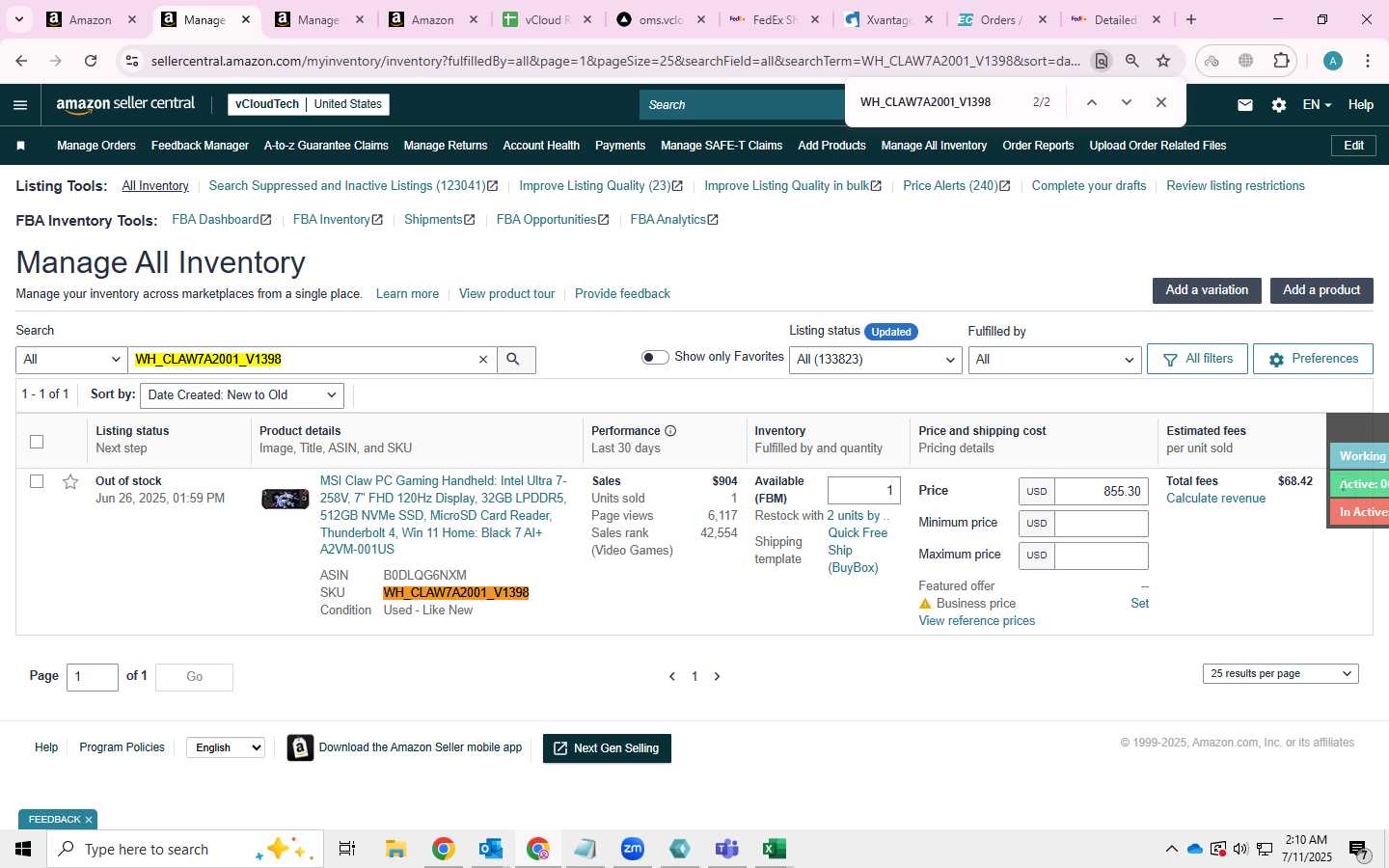Open Excel from the taskbar
The width and height of the screenshot is (1389, 868).
774,849
